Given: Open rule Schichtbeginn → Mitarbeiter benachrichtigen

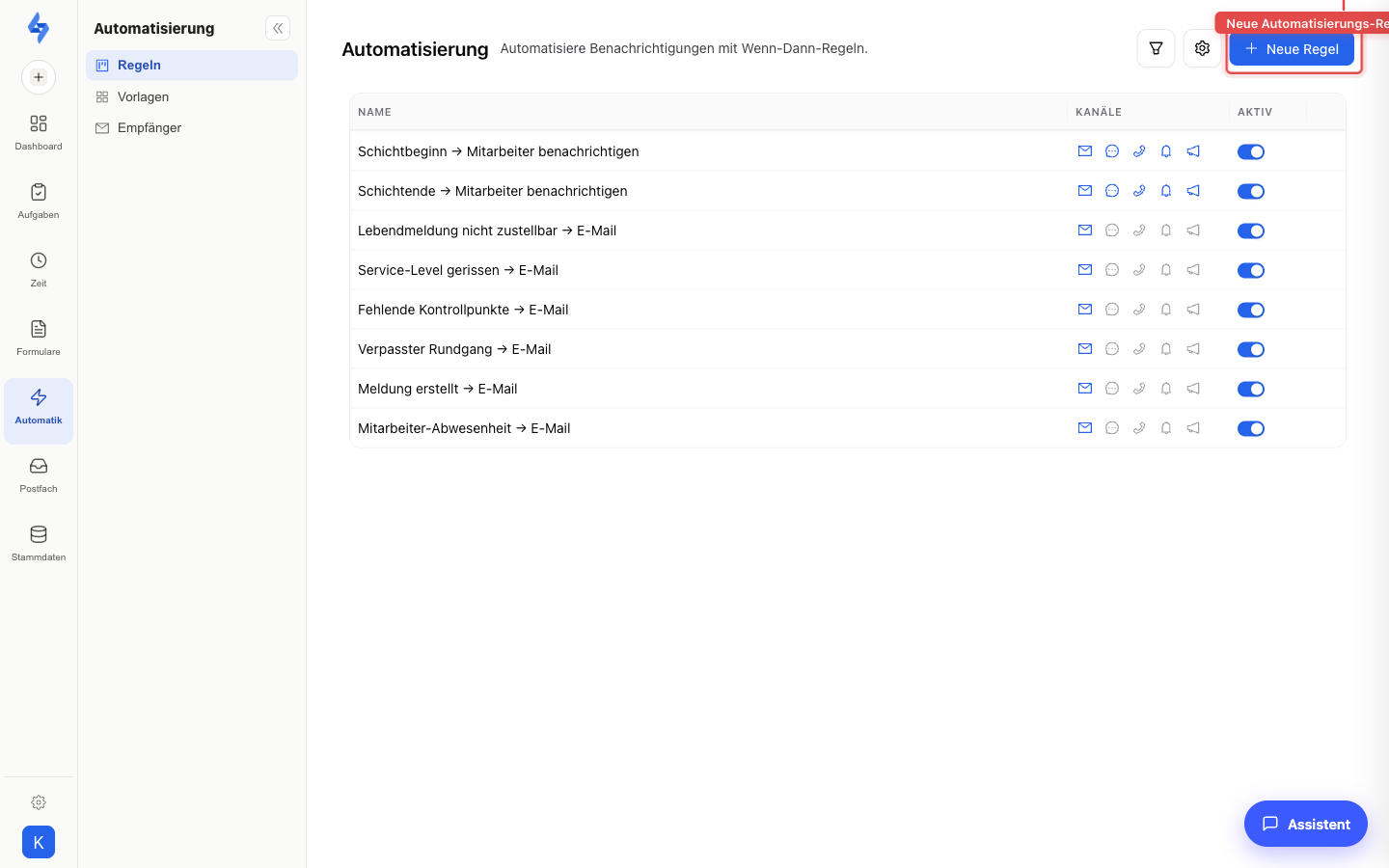Looking at the screenshot, I should pos(499,151).
